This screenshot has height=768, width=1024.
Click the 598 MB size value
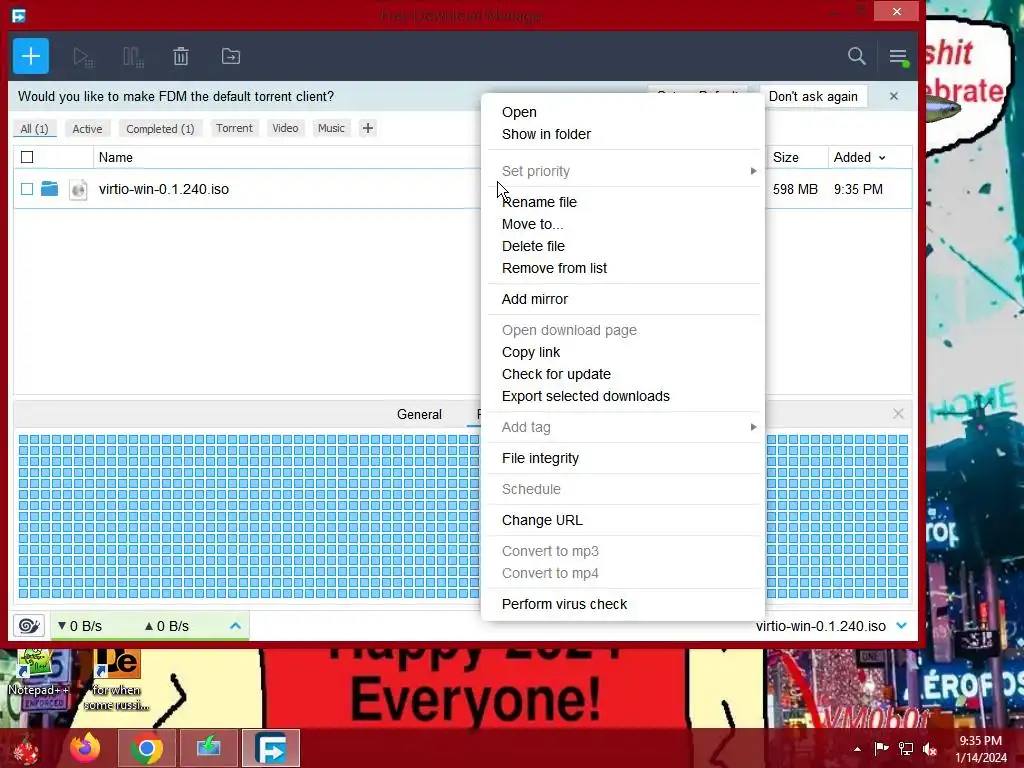click(x=795, y=189)
